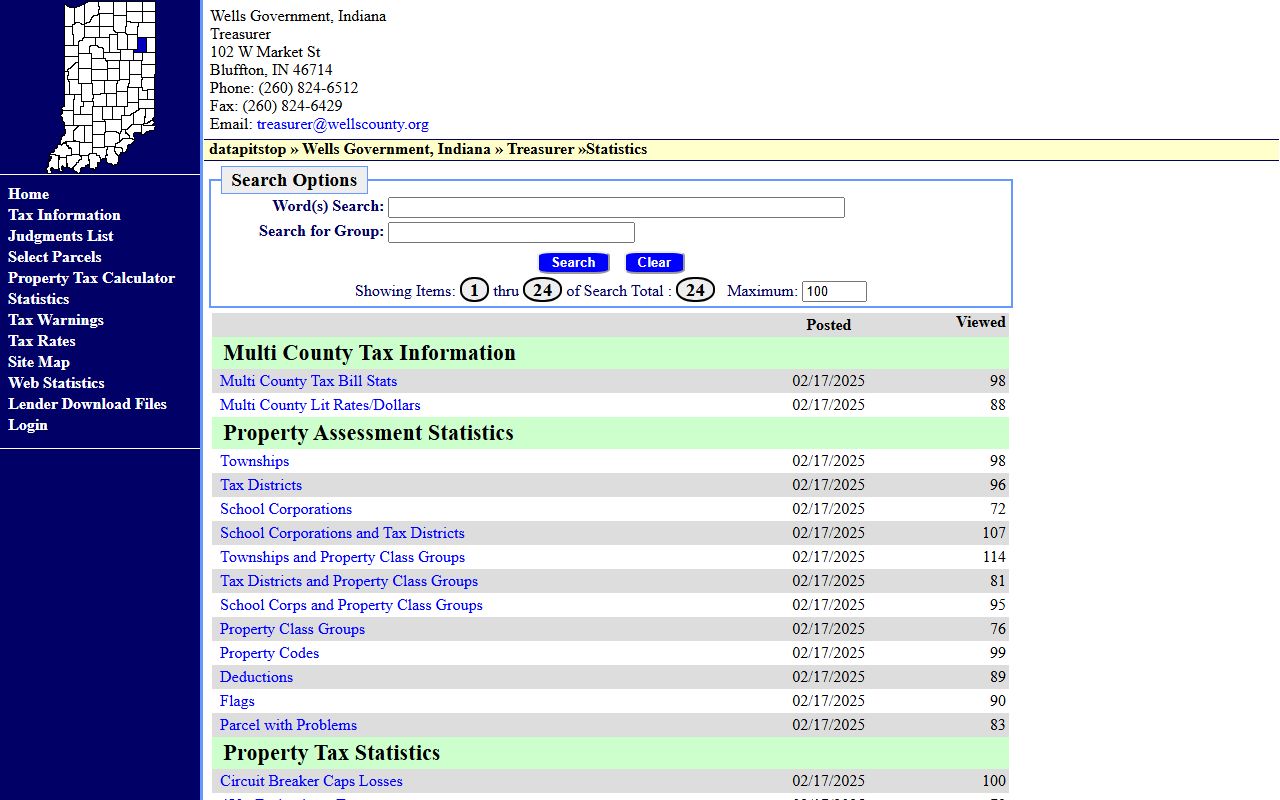Image resolution: width=1280 pixels, height=800 pixels.
Task: Go to Tax Information in sidebar
Action: tap(64, 215)
